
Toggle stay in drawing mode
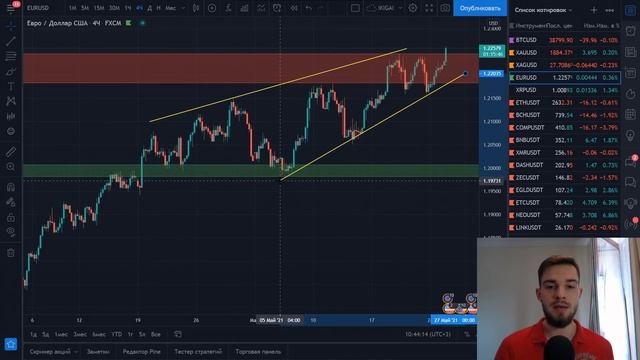point(11,202)
